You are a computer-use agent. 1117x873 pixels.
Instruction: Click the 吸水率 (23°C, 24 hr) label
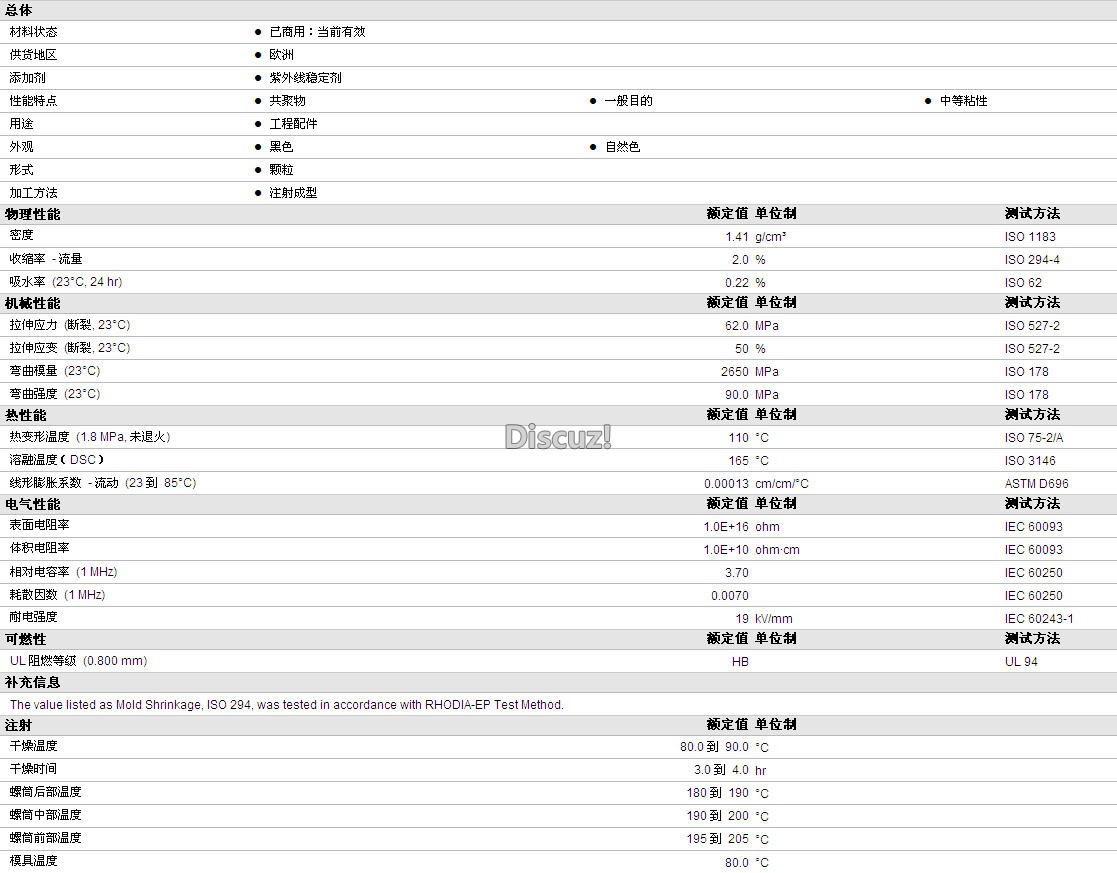pos(66,282)
